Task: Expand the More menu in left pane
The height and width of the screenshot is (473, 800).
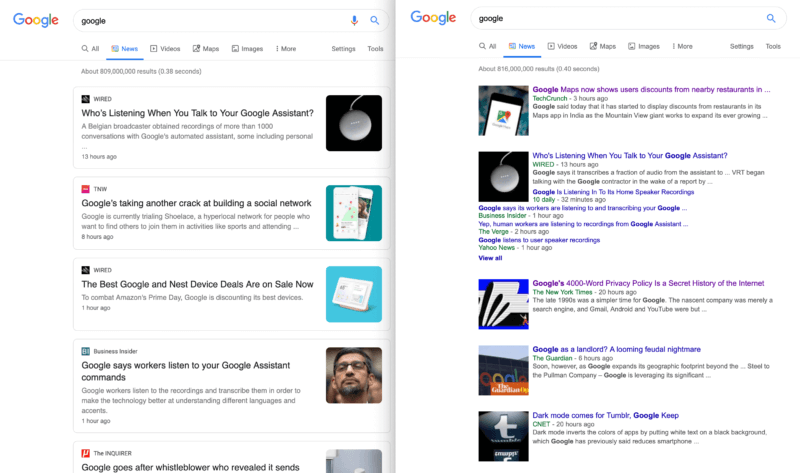Action: tap(286, 48)
